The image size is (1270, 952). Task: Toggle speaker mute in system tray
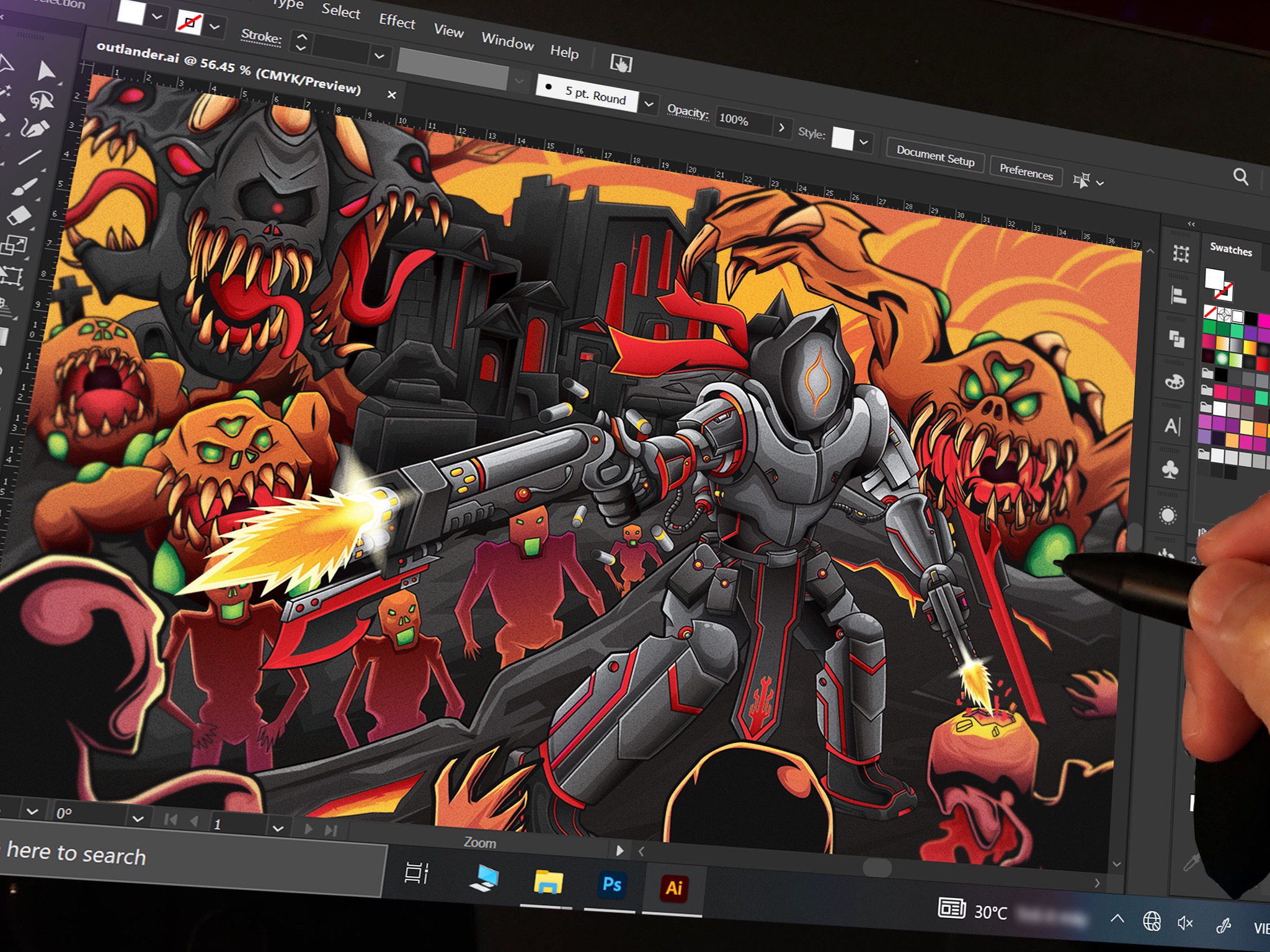tap(1185, 923)
